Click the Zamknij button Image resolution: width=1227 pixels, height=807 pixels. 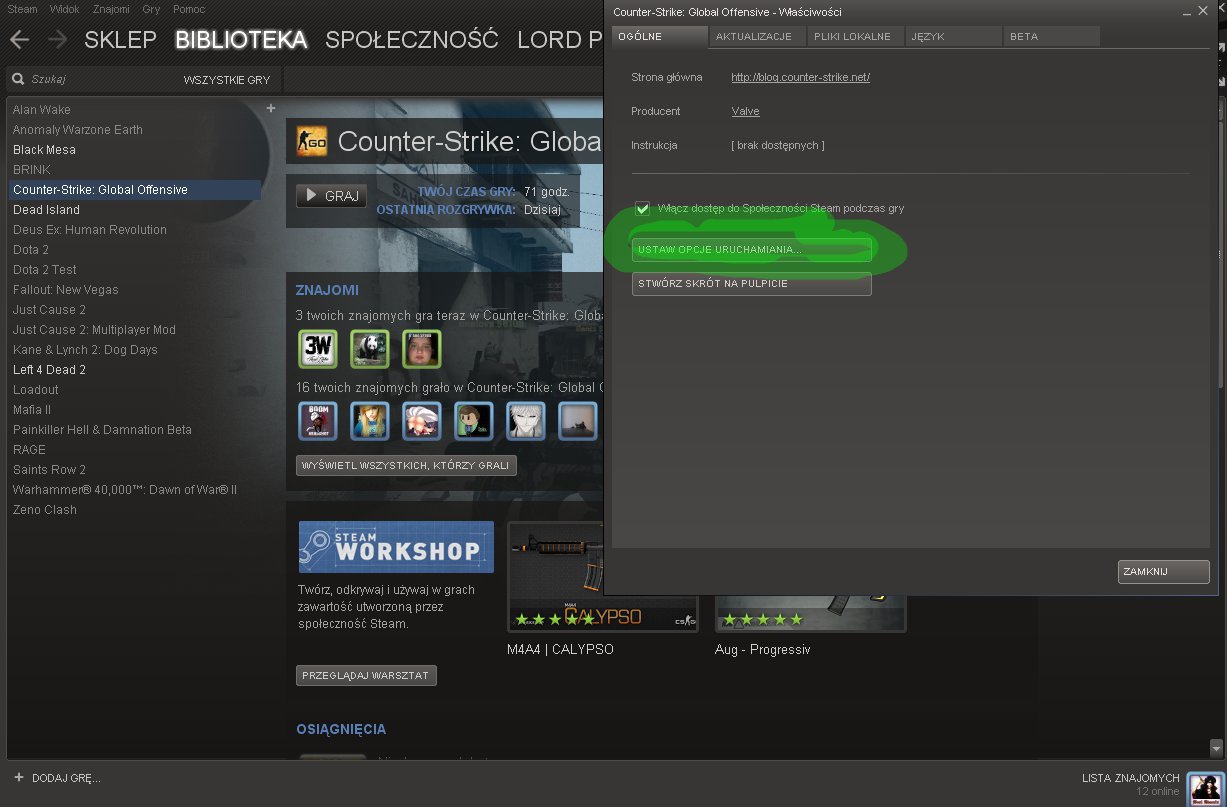(1163, 572)
